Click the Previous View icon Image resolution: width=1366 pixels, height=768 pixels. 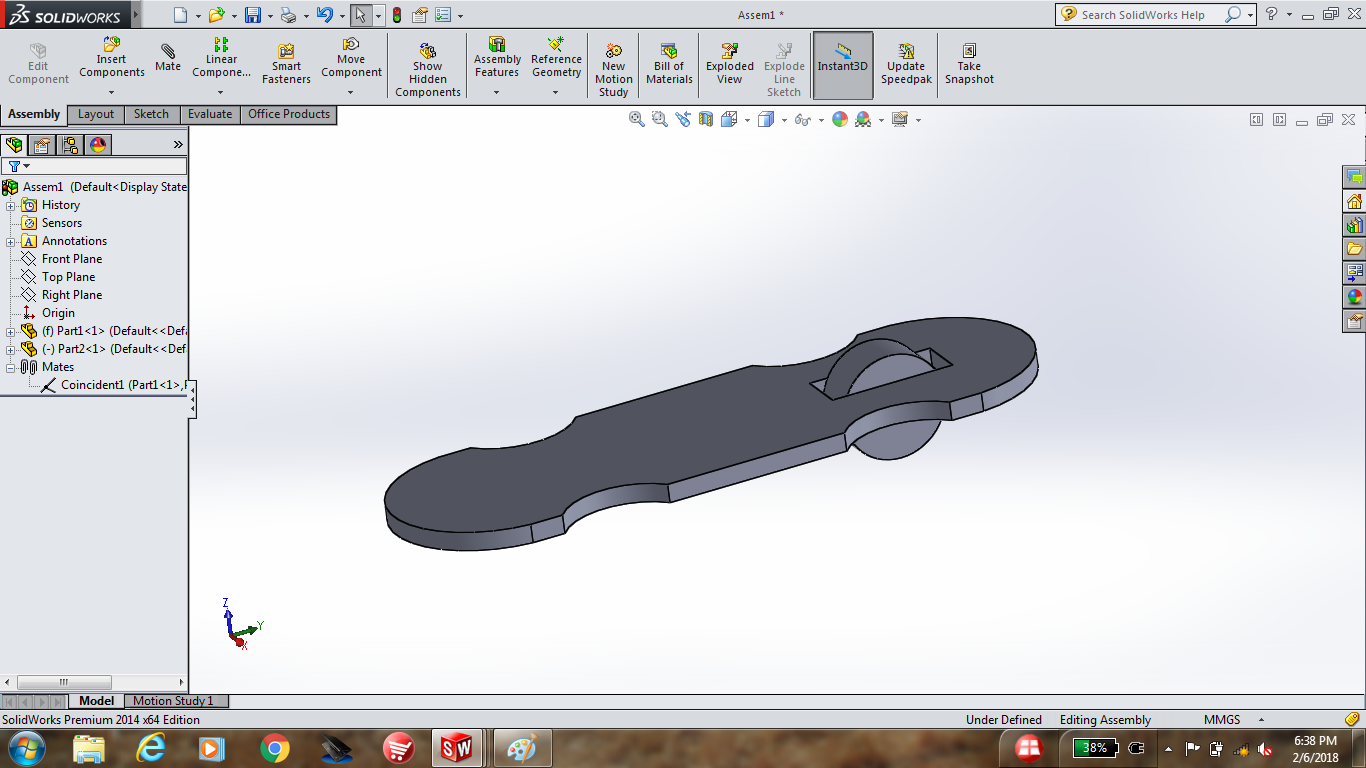point(683,119)
